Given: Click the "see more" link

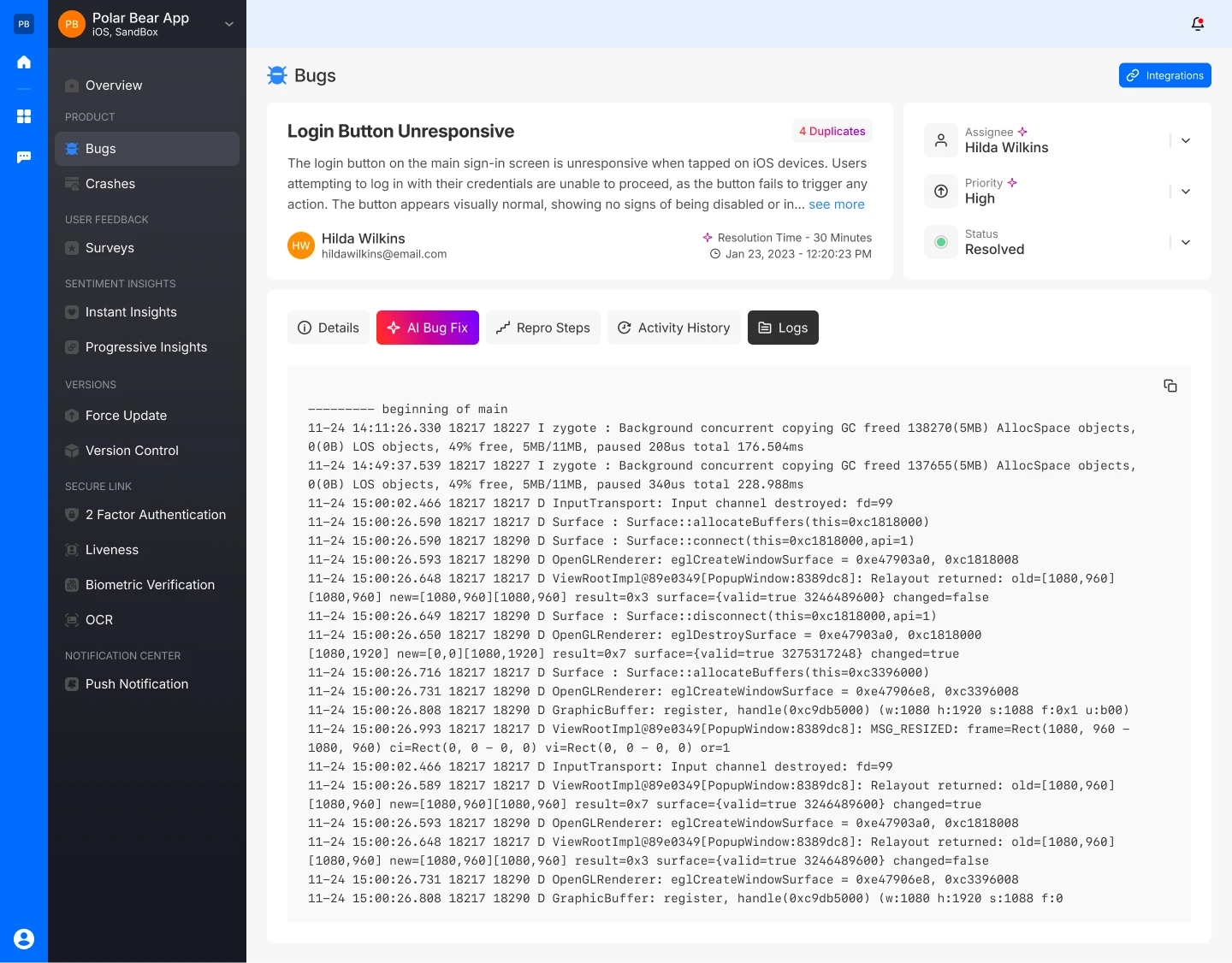Looking at the screenshot, I should coord(837,204).
